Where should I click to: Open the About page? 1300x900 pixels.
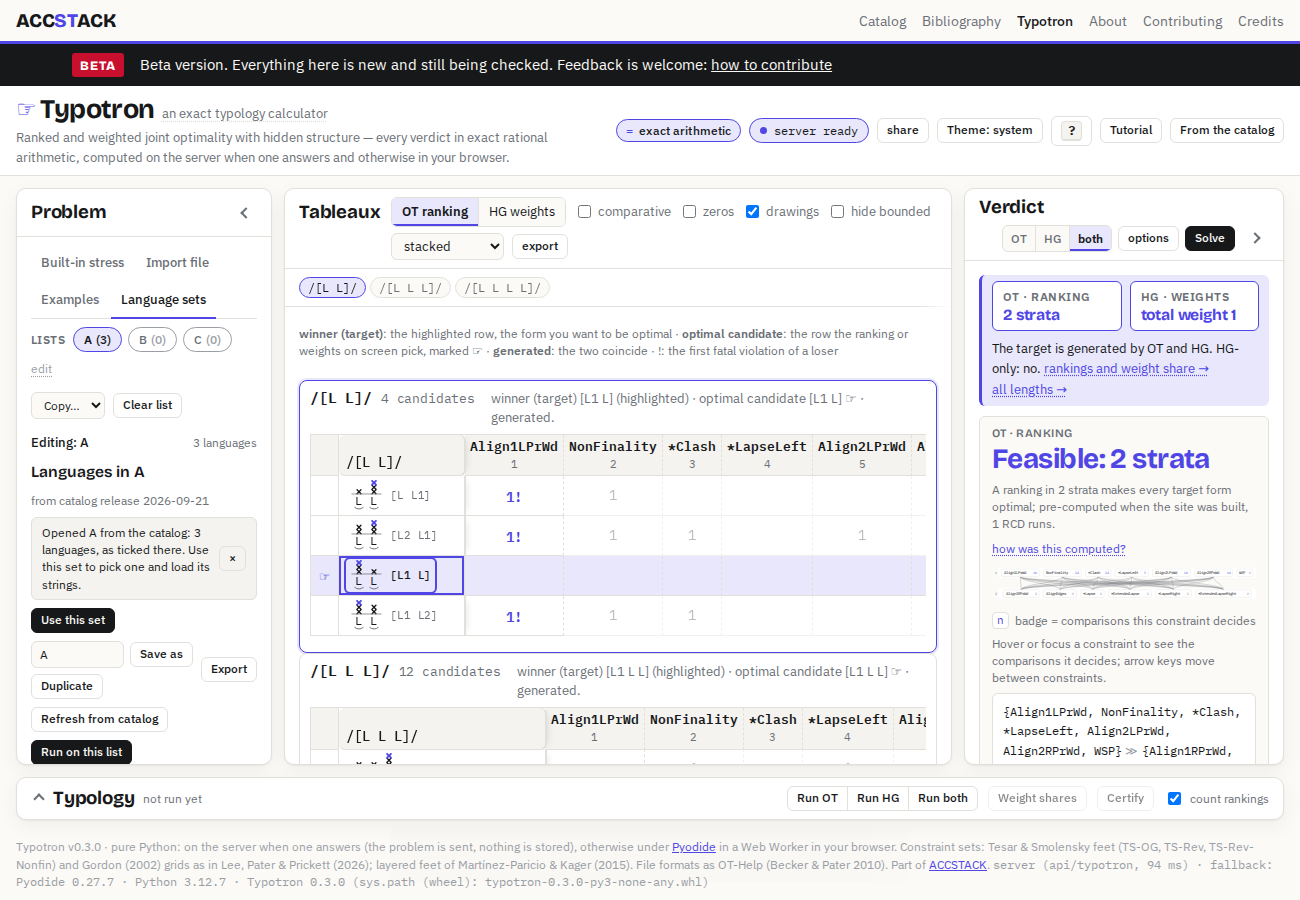[x=1108, y=21]
